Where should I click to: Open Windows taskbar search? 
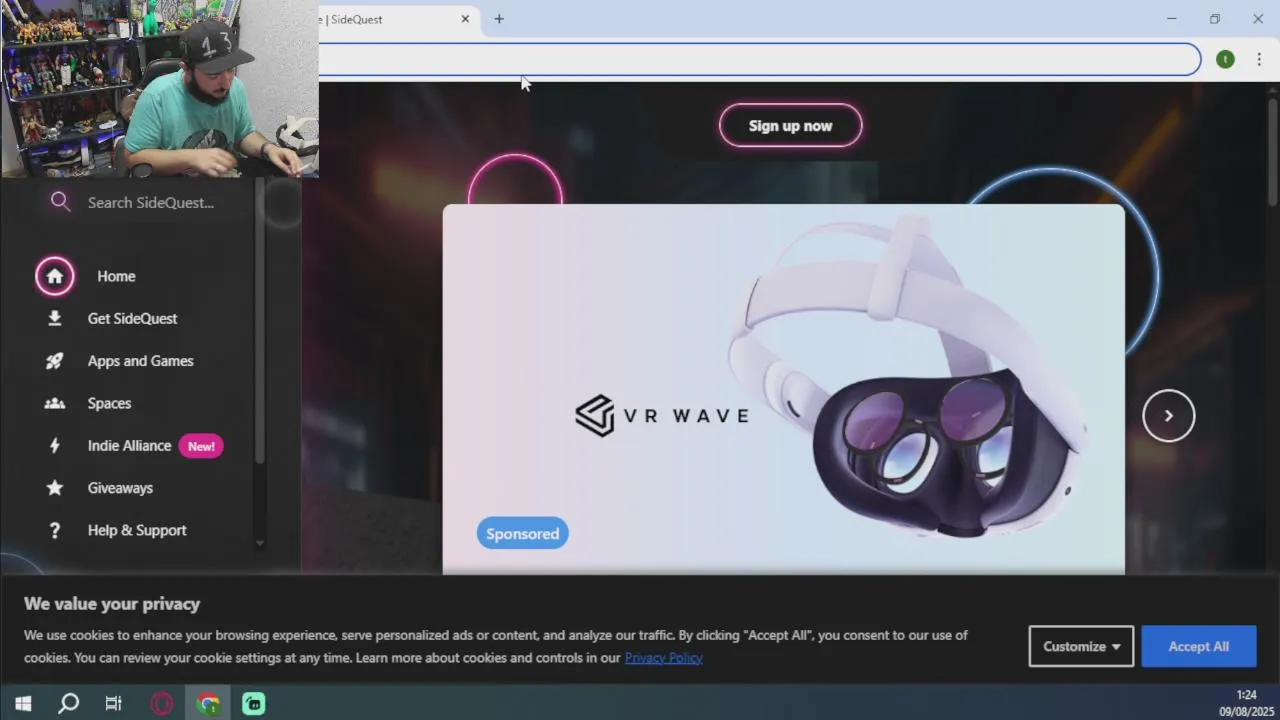pos(68,704)
